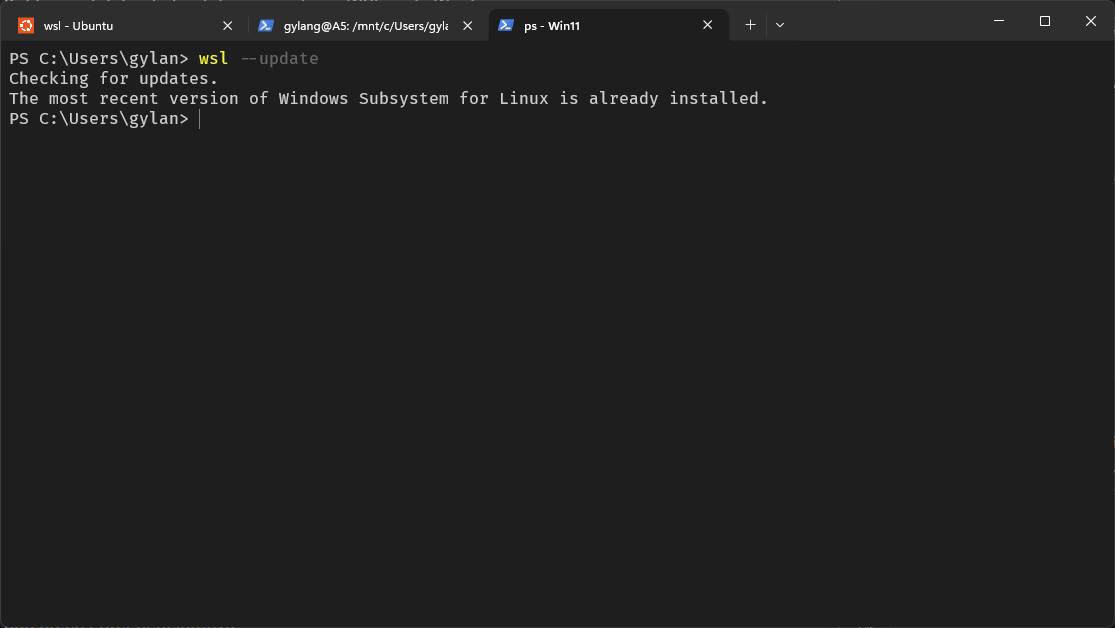This screenshot has width=1115, height=628.
Task: Click the "Checking for updates." output line
Action: (x=113, y=78)
